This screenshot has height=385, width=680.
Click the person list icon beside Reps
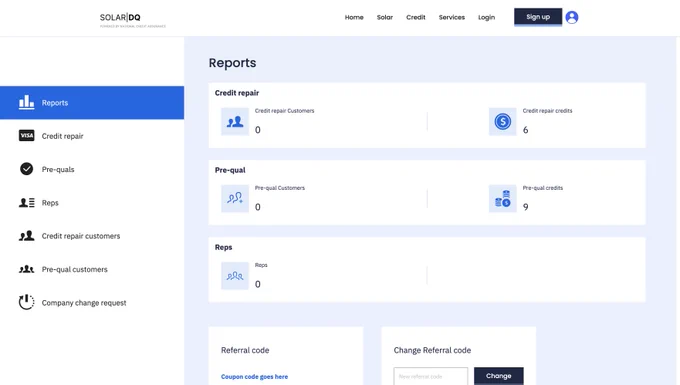coord(26,202)
